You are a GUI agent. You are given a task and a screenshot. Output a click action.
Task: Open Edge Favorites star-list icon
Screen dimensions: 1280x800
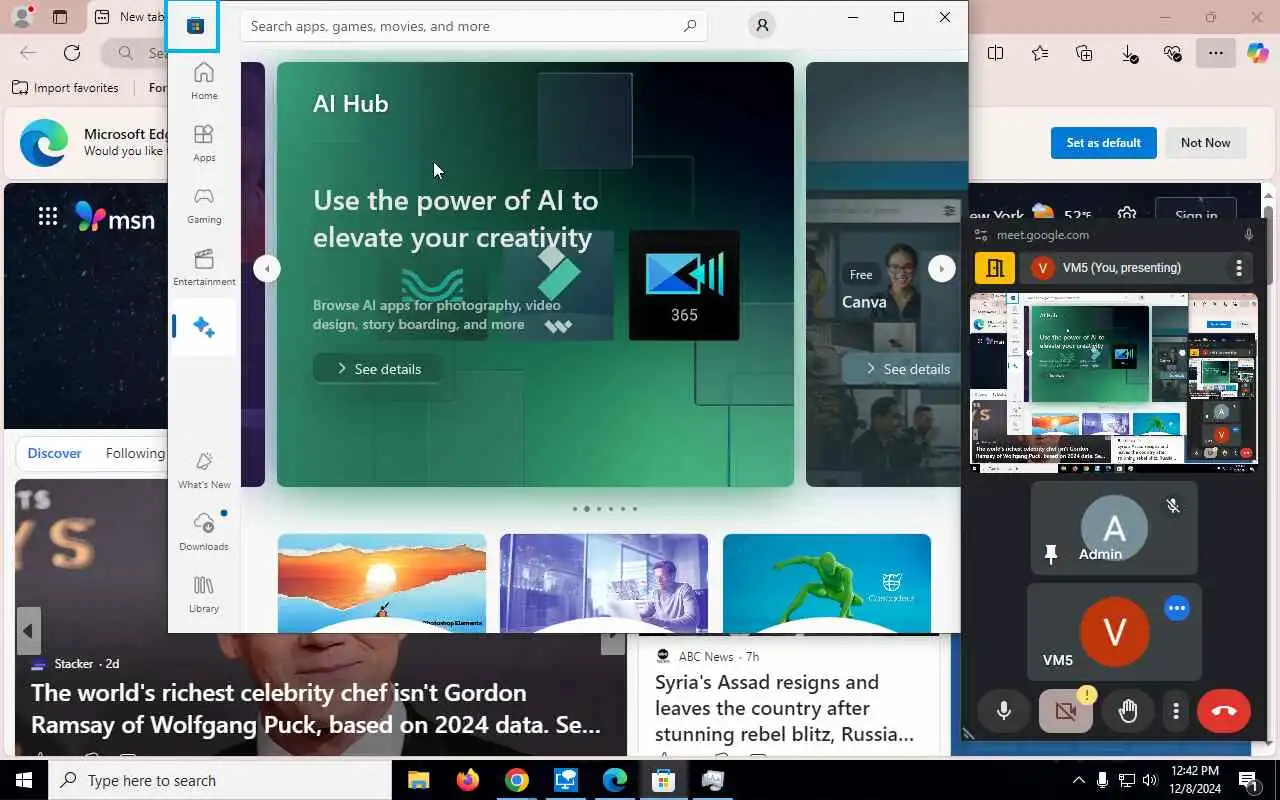[1040, 53]
